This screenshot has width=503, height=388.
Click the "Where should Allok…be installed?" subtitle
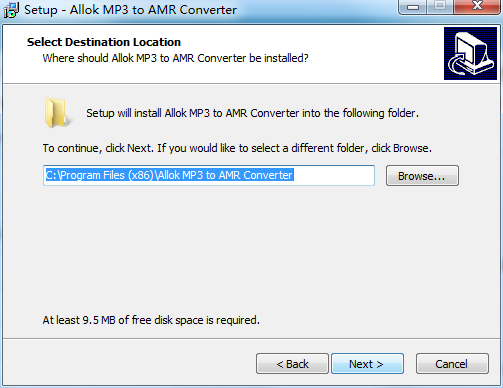[x=175, y=58]
